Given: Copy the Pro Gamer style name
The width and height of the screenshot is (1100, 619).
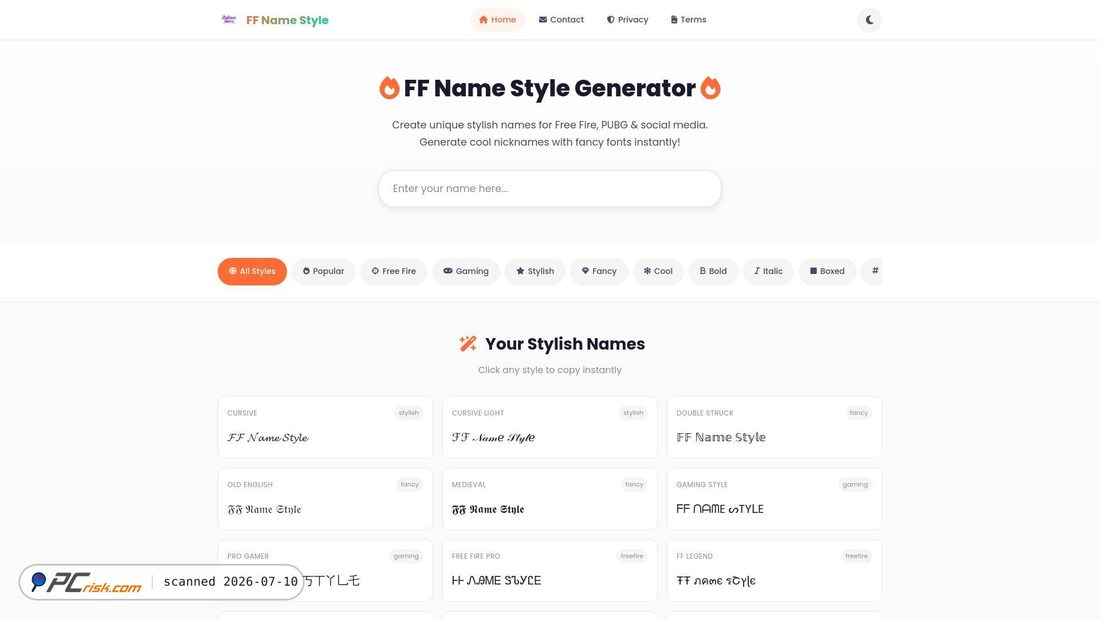Looking at the screenshot, I should 326,571.
